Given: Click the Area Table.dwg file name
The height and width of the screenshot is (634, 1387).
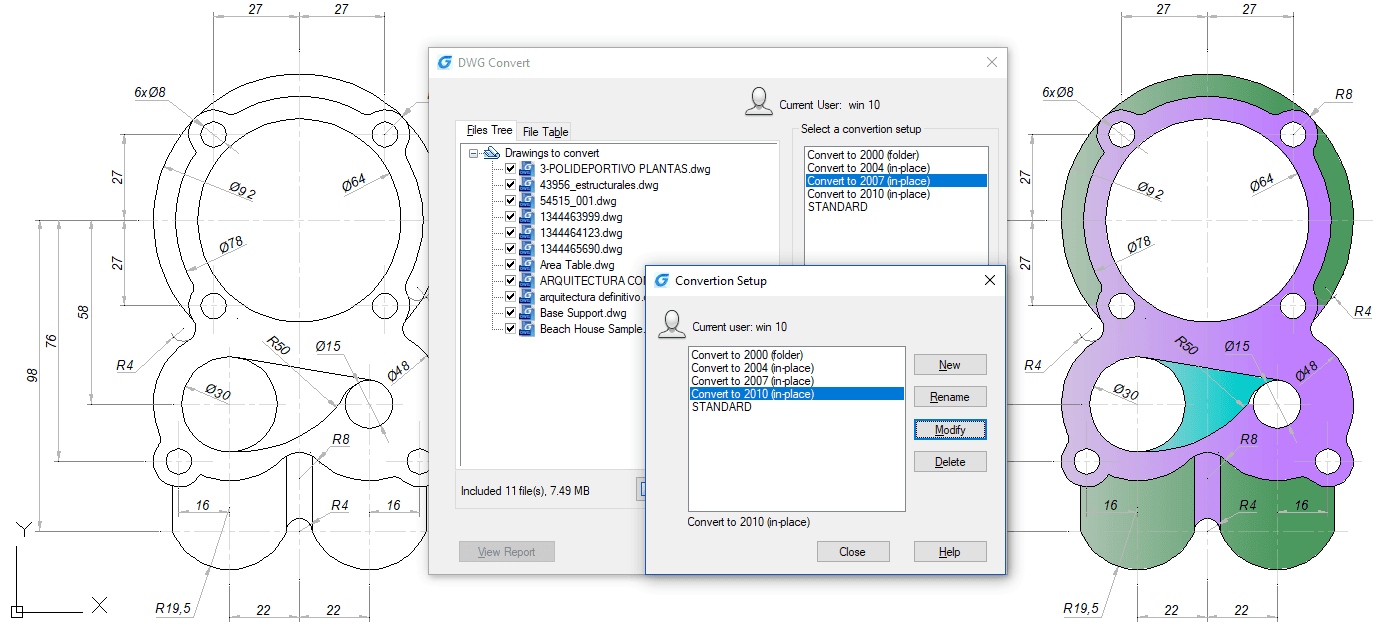Looking at the screenshot, I should [577, 265].
